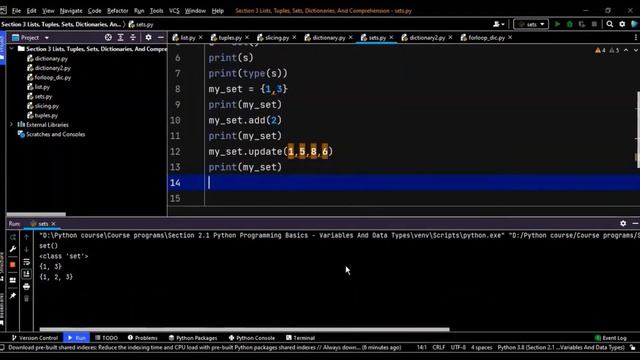The width and height of the screenshot is (640, 360).
Task: Open the Terminal tool window
Action: [x=300, y=338]
